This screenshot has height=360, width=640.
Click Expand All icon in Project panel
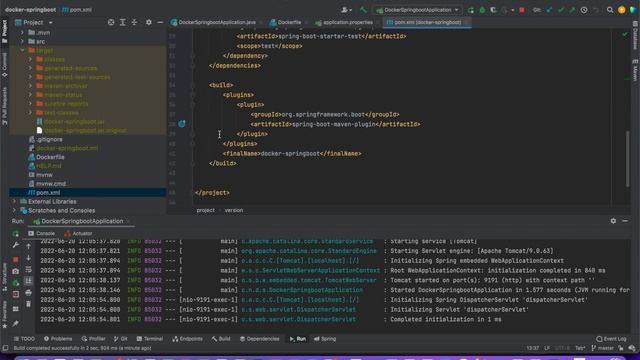point(122,22)
